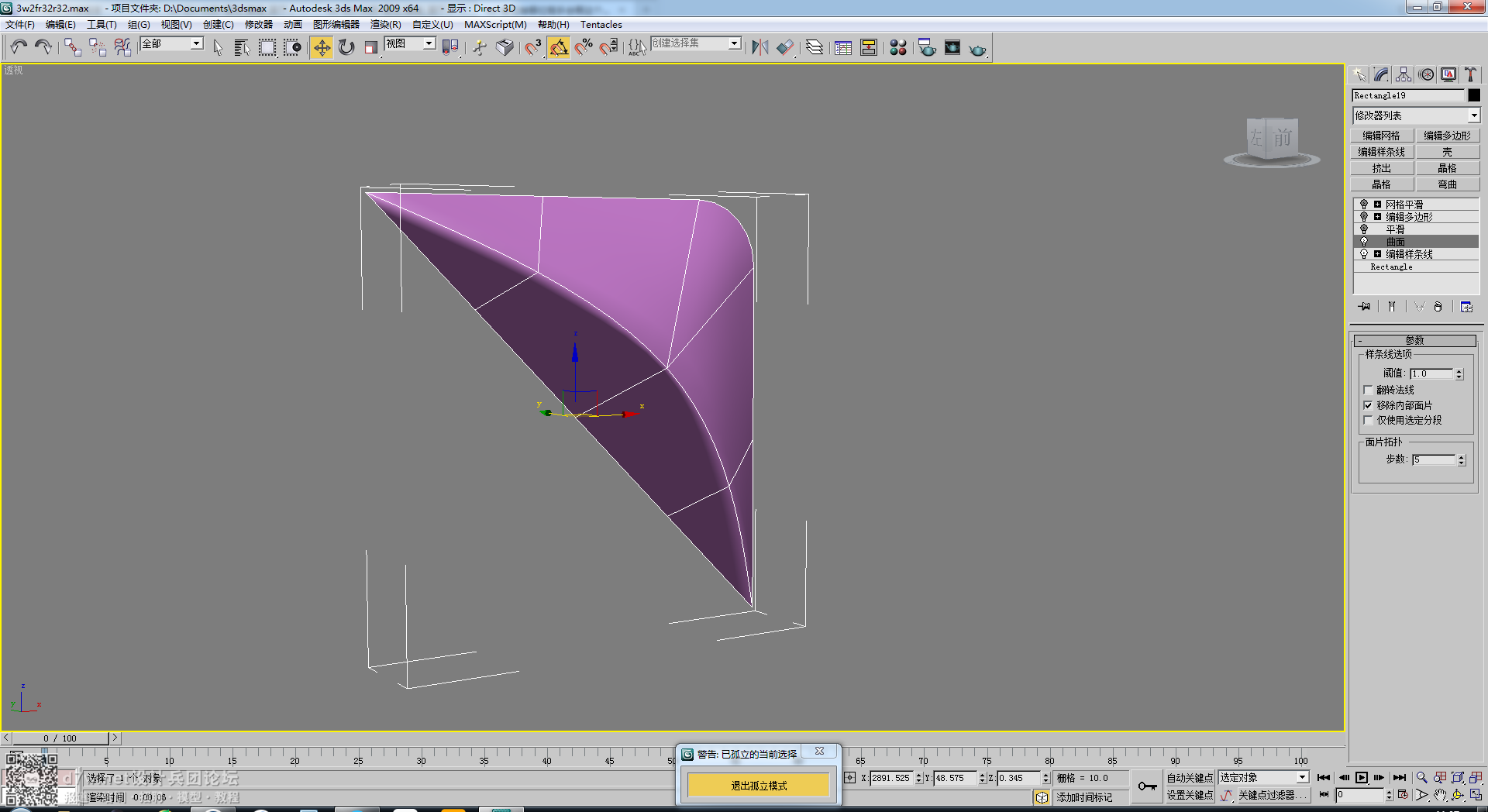The width and height of the screenshot is (1488, 812).
Task: Uncheck the 移除内部面片 checkbox
Action: coord(1368,405)
